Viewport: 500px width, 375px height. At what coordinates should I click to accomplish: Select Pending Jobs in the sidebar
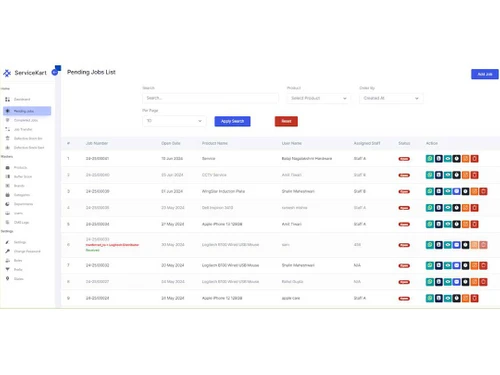coord(27,111)
